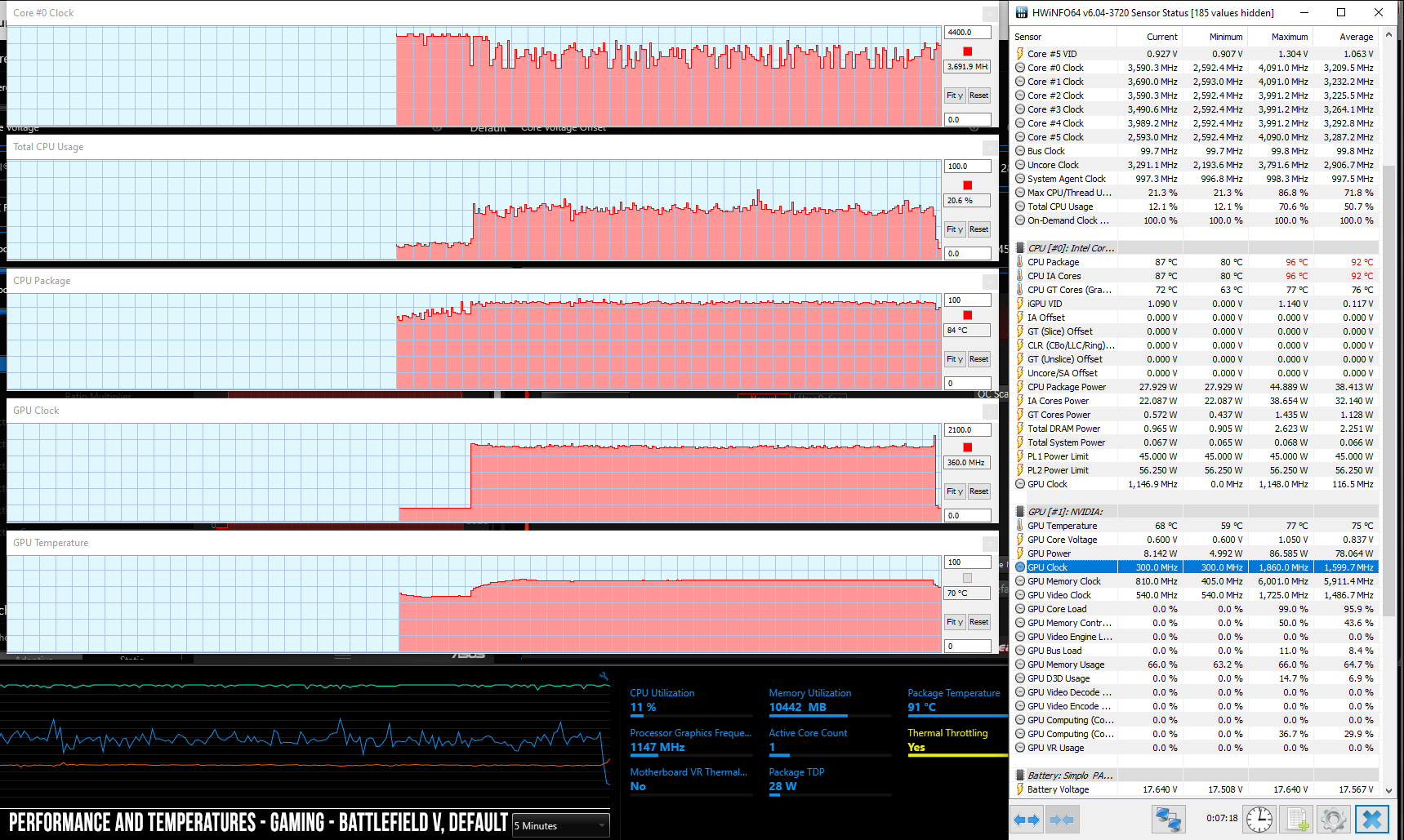Select the PL1 Power Limit row

point(1196,456)
